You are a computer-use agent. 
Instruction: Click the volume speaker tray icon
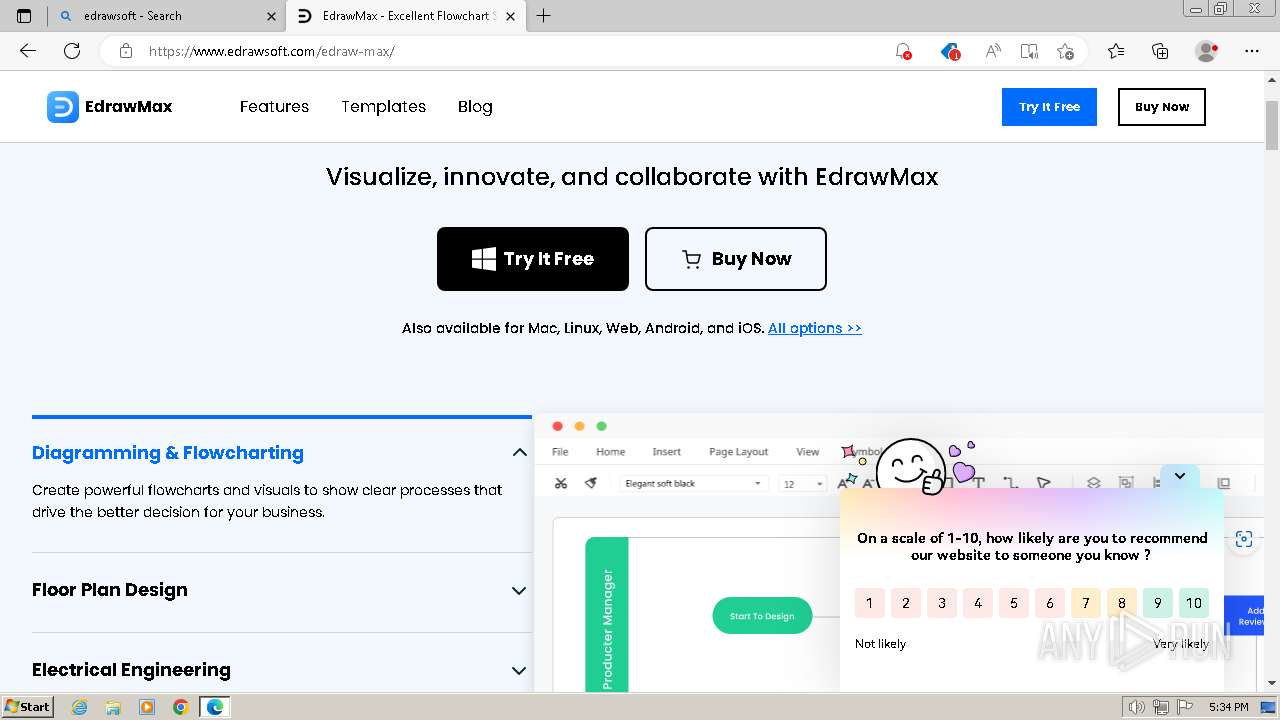pos(1137,707)
